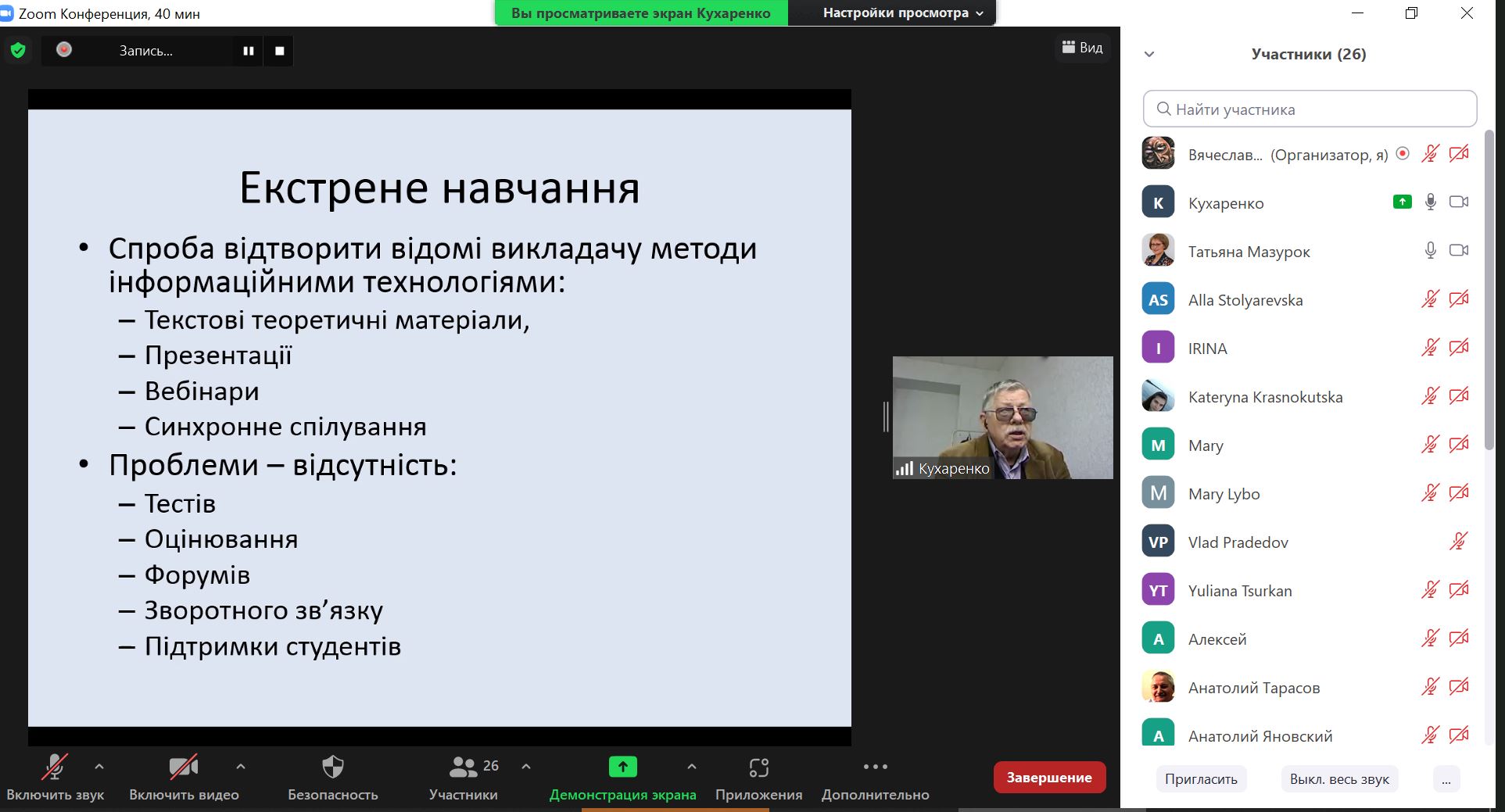Open the participants panel more options button
1505x812 pixels.
tap(1446, 779)
